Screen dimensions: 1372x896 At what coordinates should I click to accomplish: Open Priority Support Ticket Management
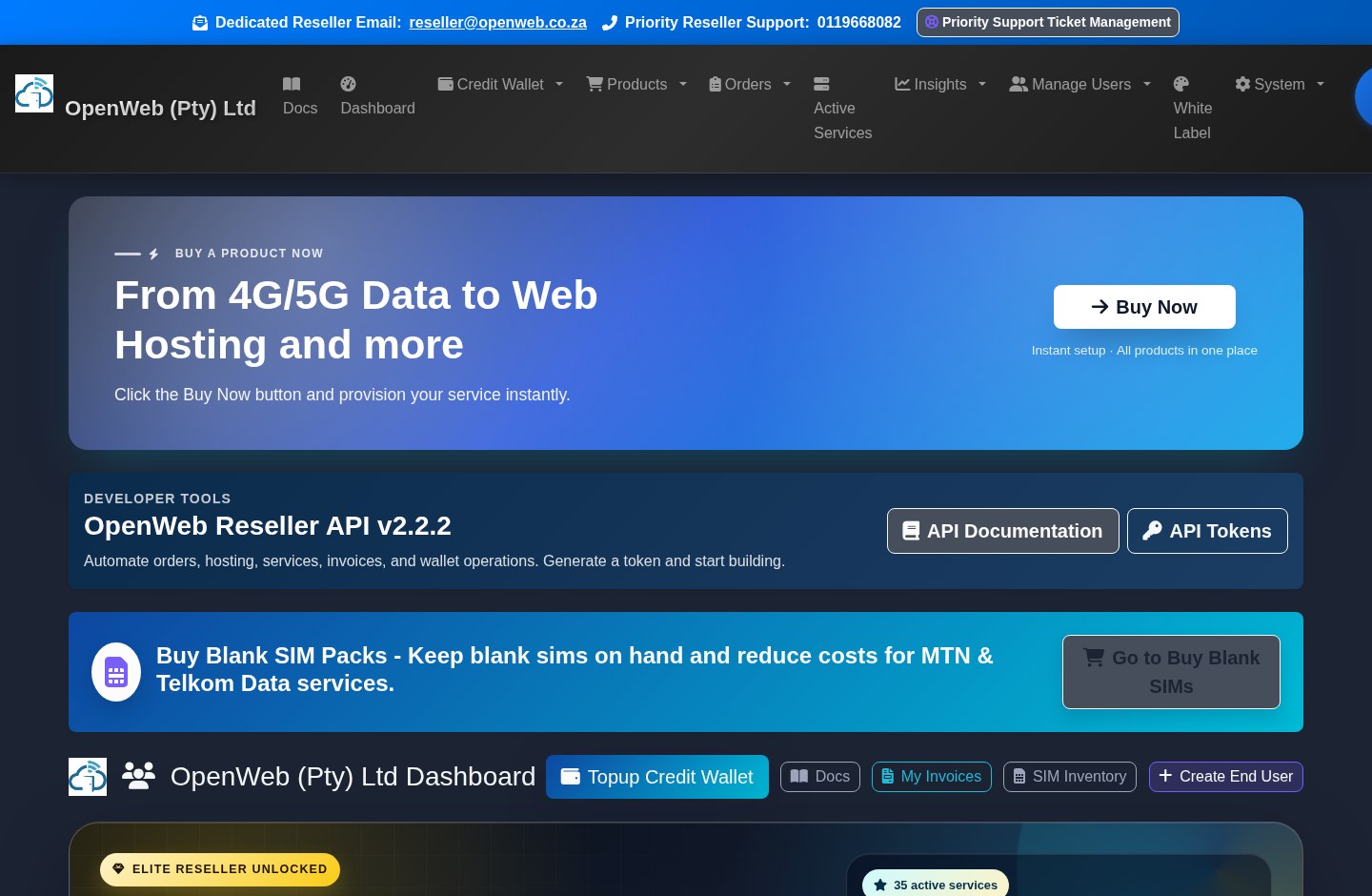coord(1048,22)
